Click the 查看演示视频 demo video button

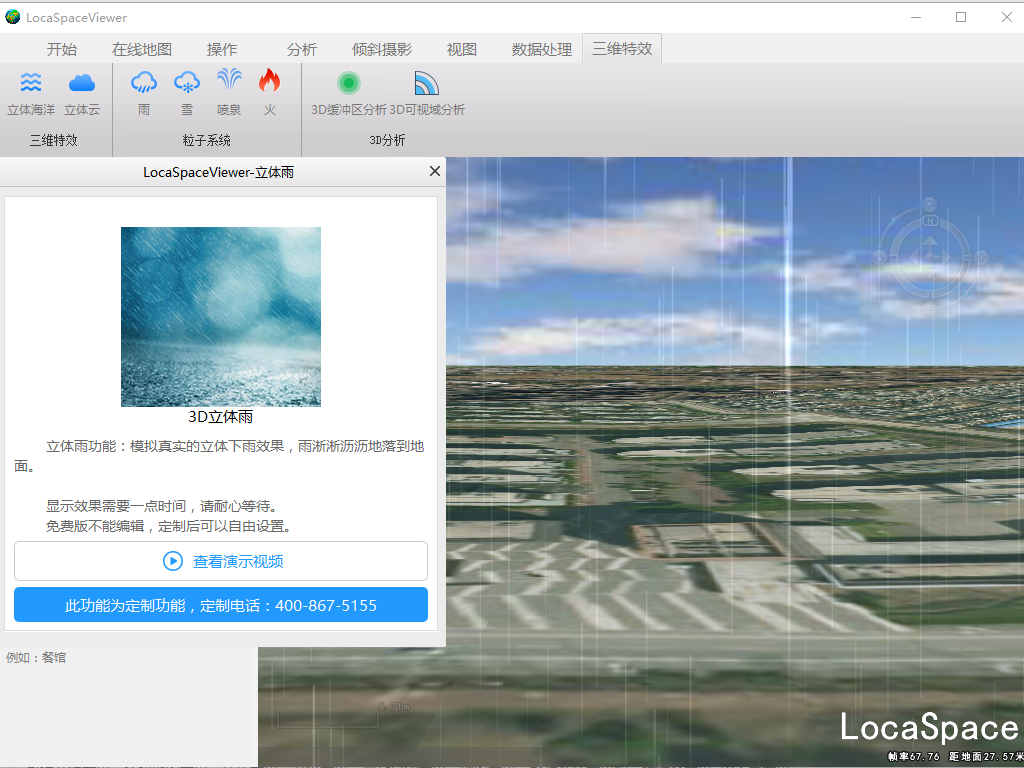click(221, 561)
